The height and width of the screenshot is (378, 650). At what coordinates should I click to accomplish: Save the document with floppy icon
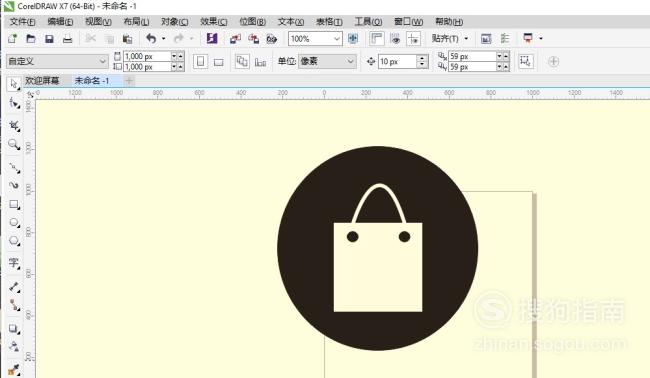pyautogui.click(x=49, y=39)
